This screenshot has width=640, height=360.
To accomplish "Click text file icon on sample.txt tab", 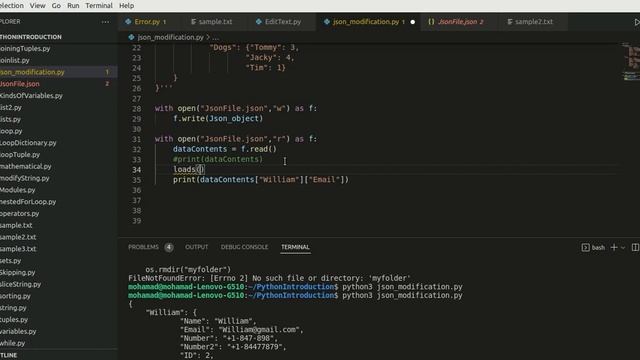I will click(x=193, y=22).
